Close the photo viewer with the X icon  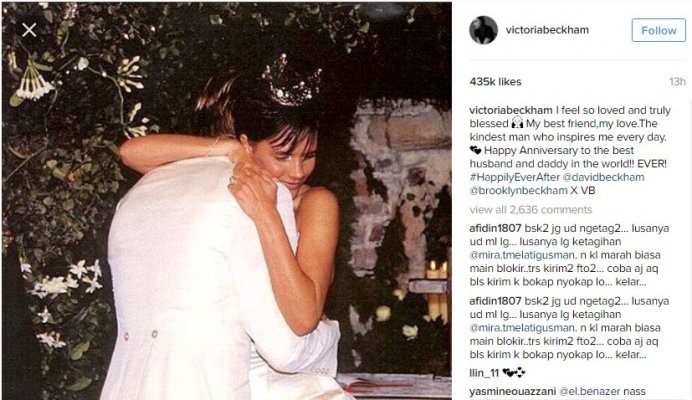point(29,30)
